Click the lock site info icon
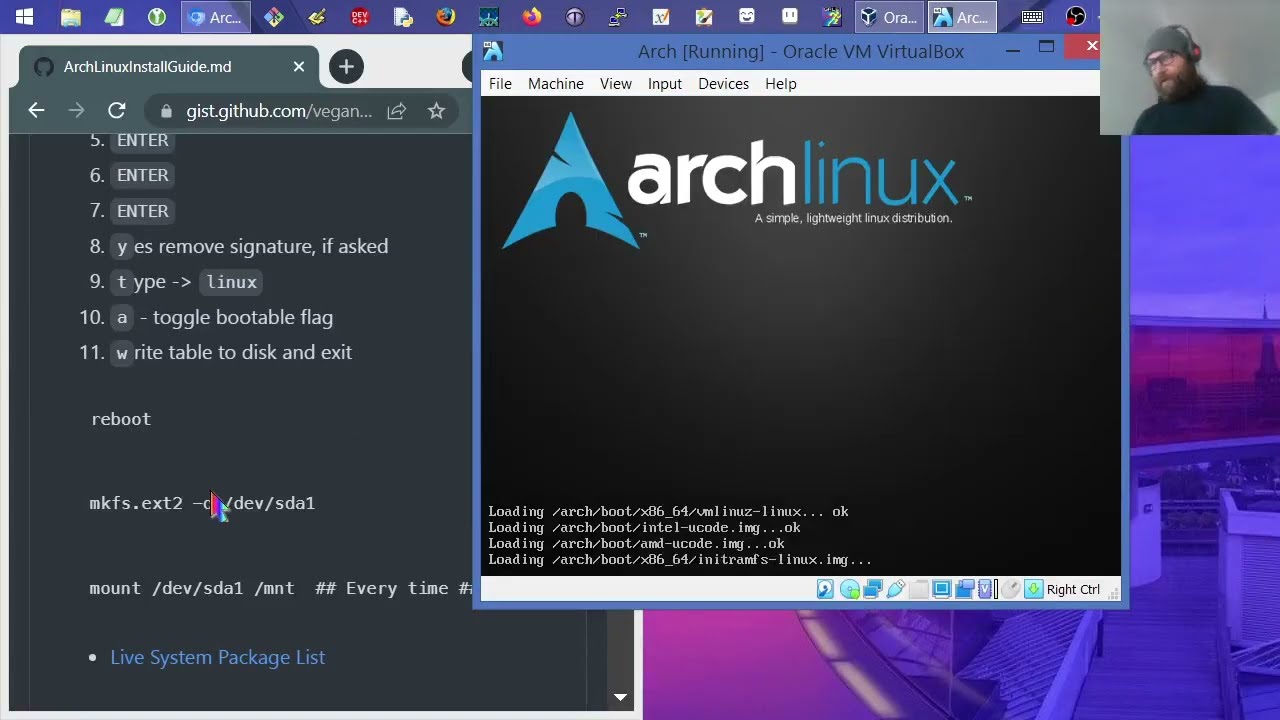Screen dimensions: 1280x720 pyautogui.click(x=166, y=111)
